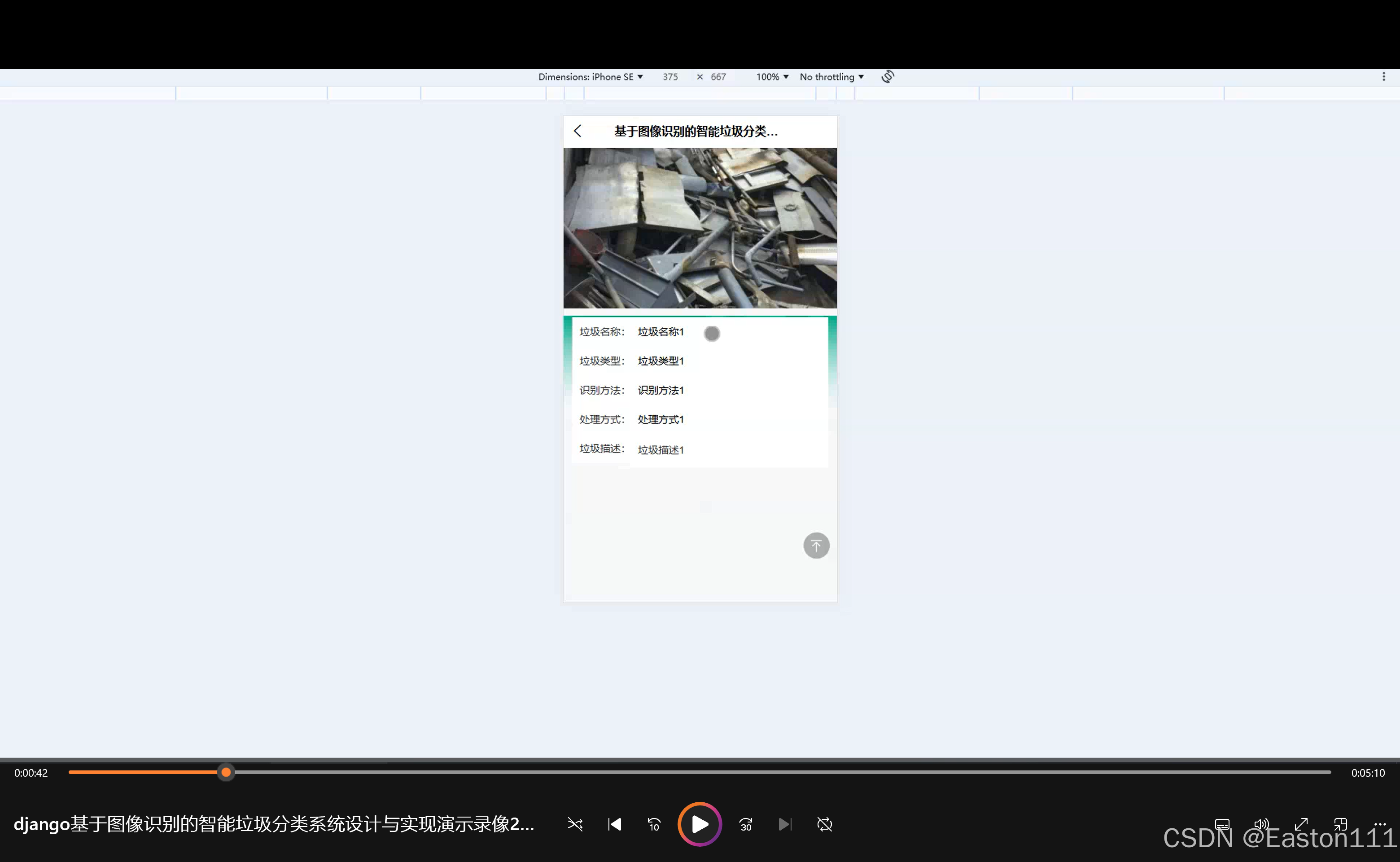Viewport: 1400px width, 862px height.
Task: Click the label 垃圾描述:
Action: 602,449
